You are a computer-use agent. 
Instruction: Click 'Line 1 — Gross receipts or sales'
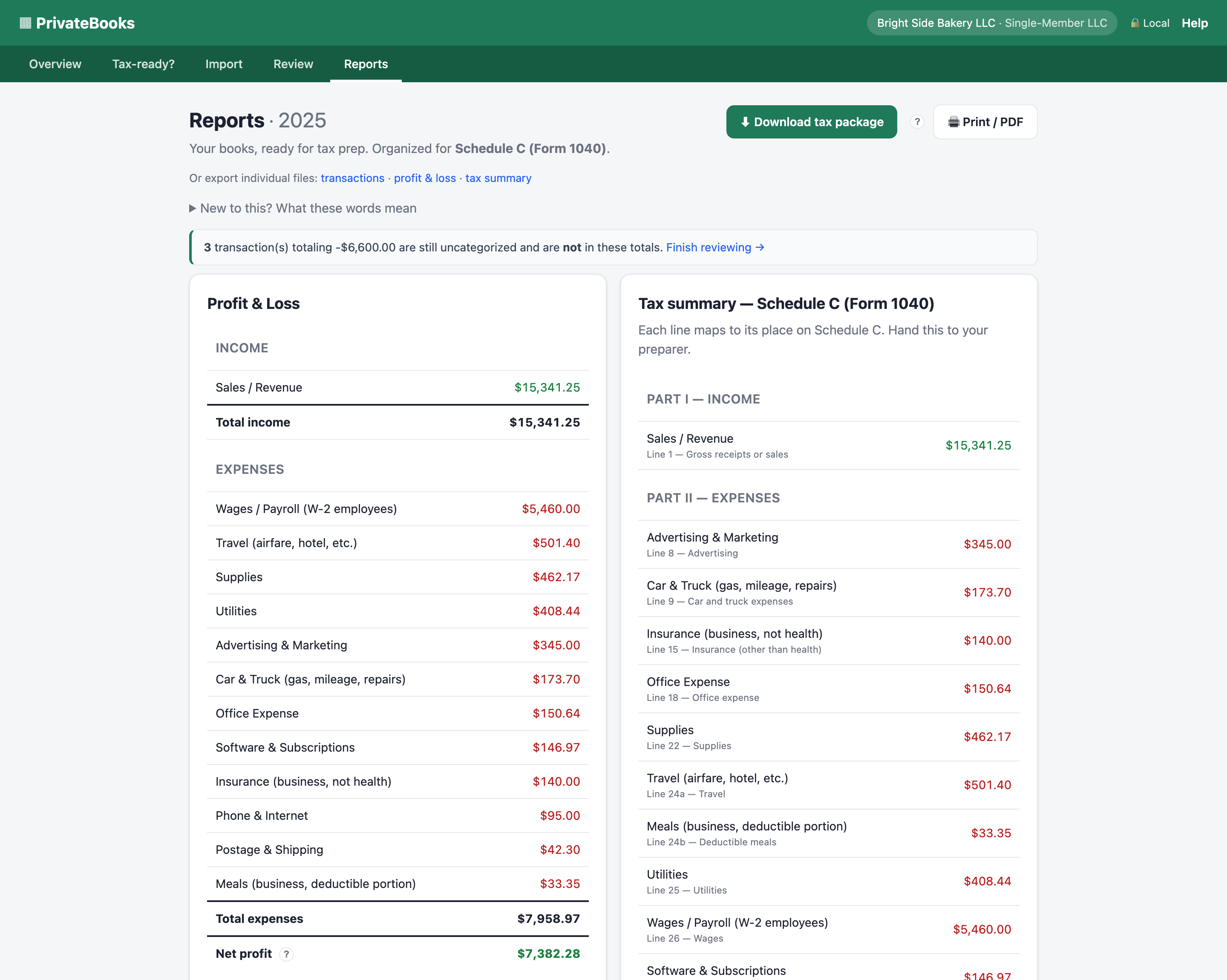tap(717, 455)
